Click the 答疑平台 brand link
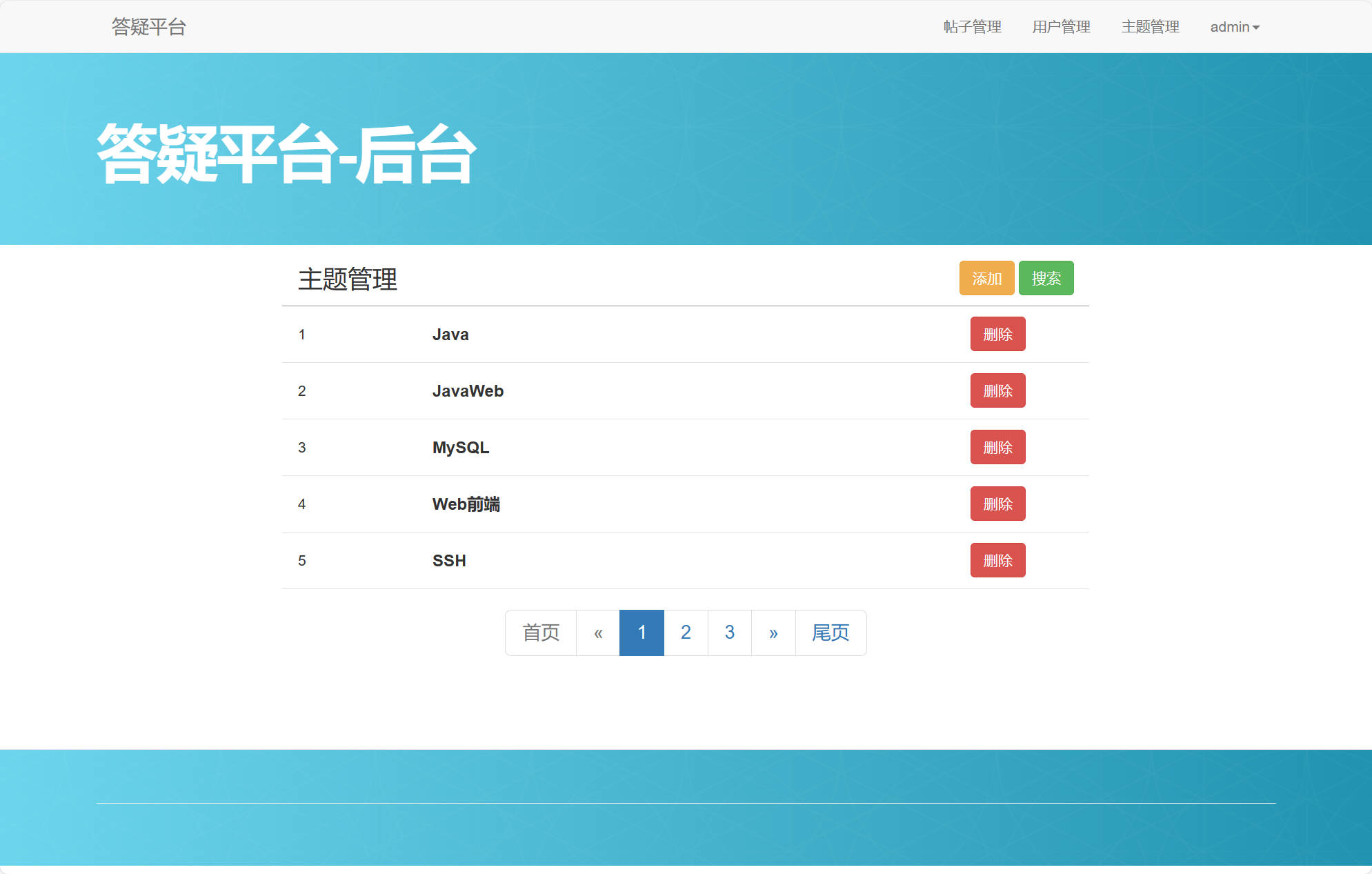This screenshot has height=874, width=1372. tap(148, 27)
